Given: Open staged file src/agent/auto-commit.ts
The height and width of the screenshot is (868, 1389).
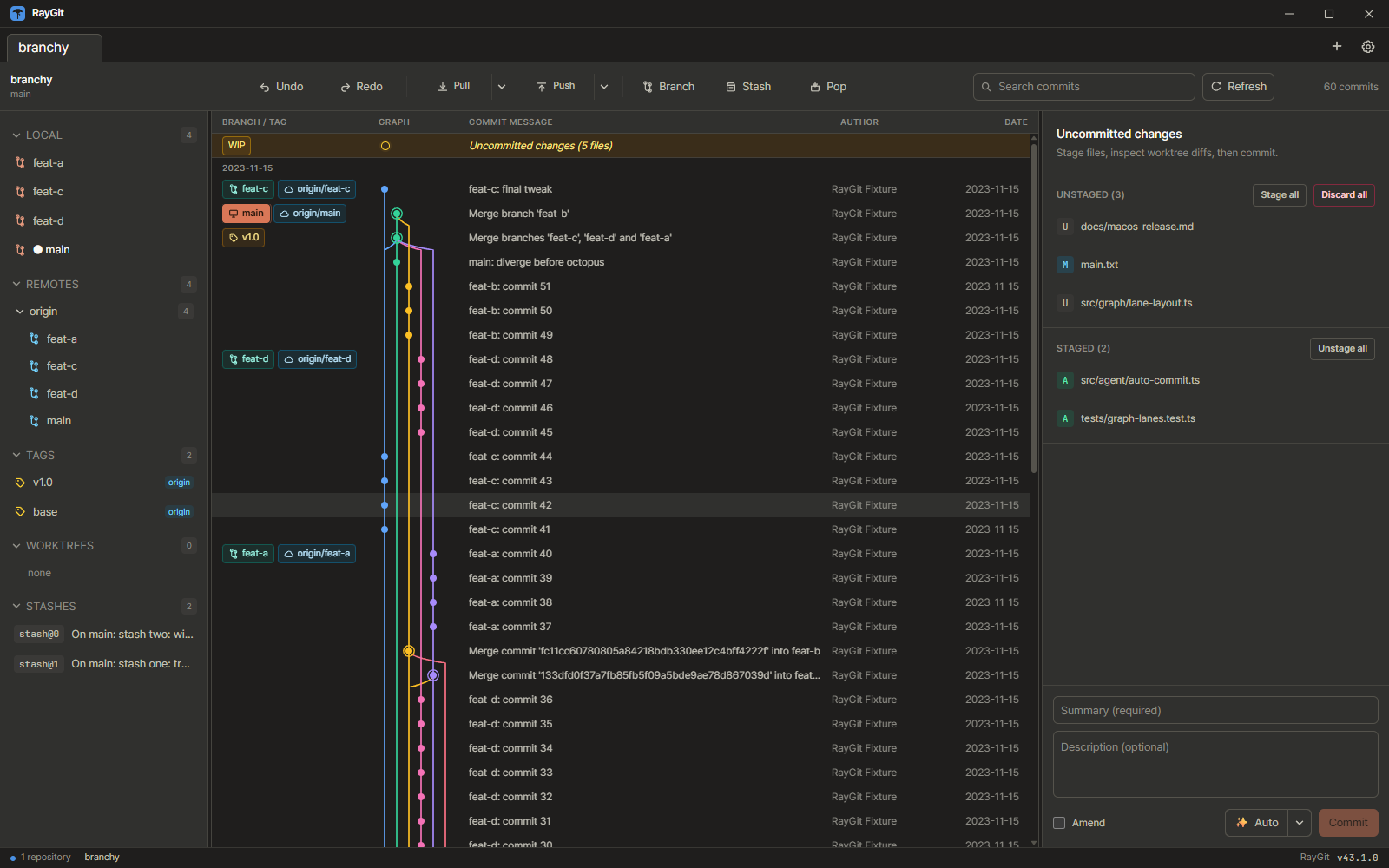Looking at the screenshot, I should pyautogui.click(x=1215, y=381).
